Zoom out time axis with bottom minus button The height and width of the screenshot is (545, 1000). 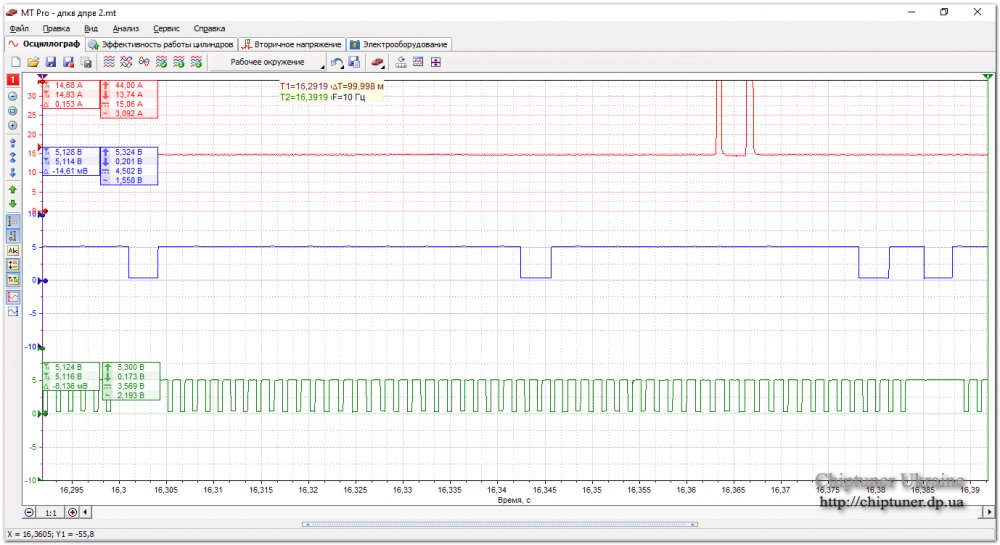coord(29,512)
